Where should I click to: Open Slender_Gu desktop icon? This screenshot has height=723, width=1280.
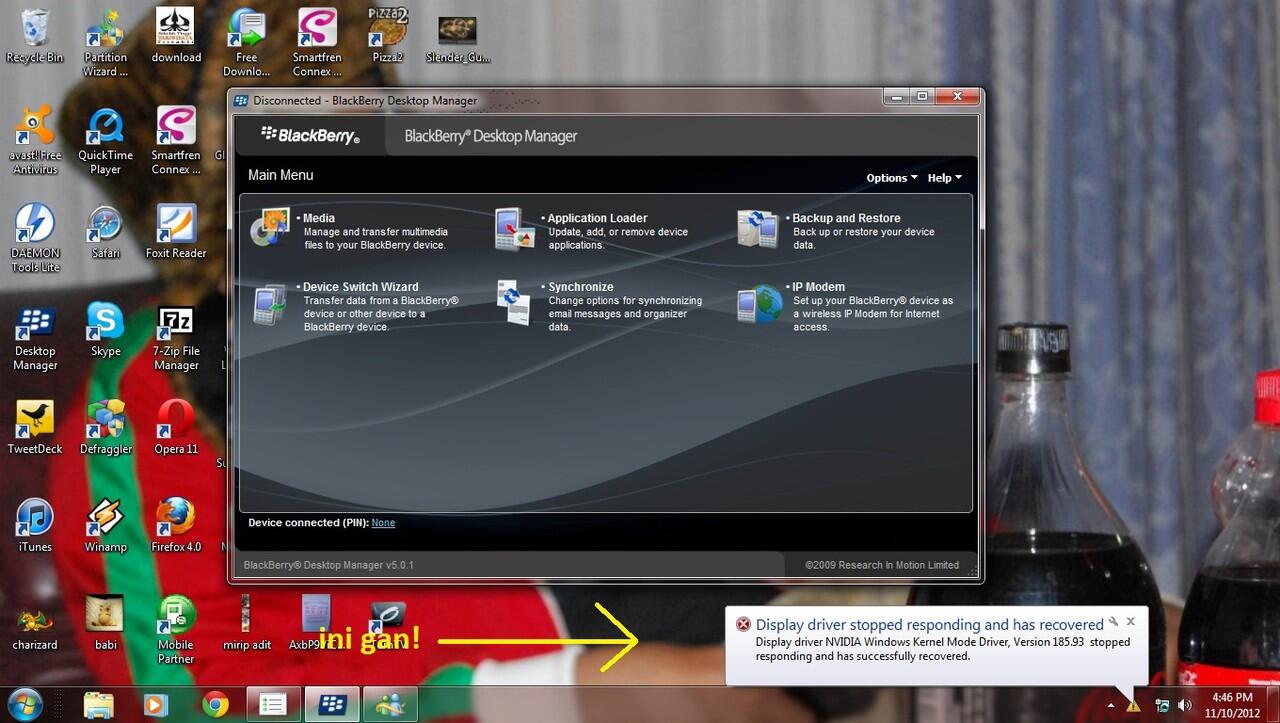[x=458, y=36]
